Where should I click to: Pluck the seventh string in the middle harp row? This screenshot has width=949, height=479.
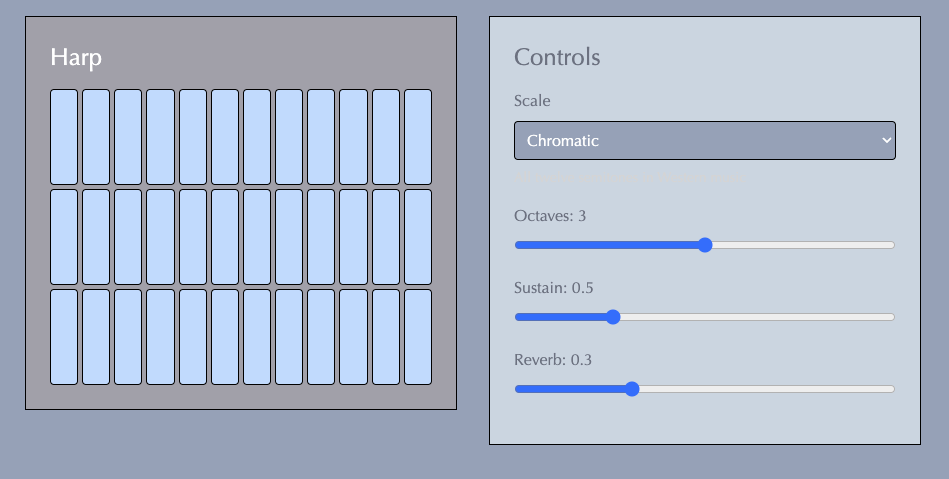[x=257, y=237]
